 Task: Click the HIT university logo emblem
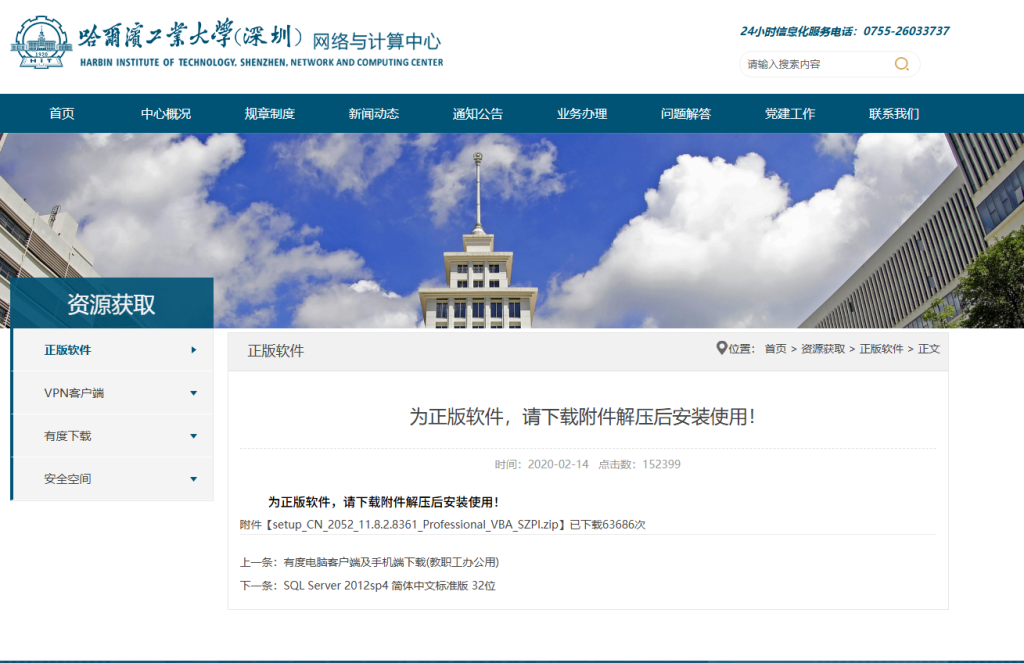tap(41, 42)
